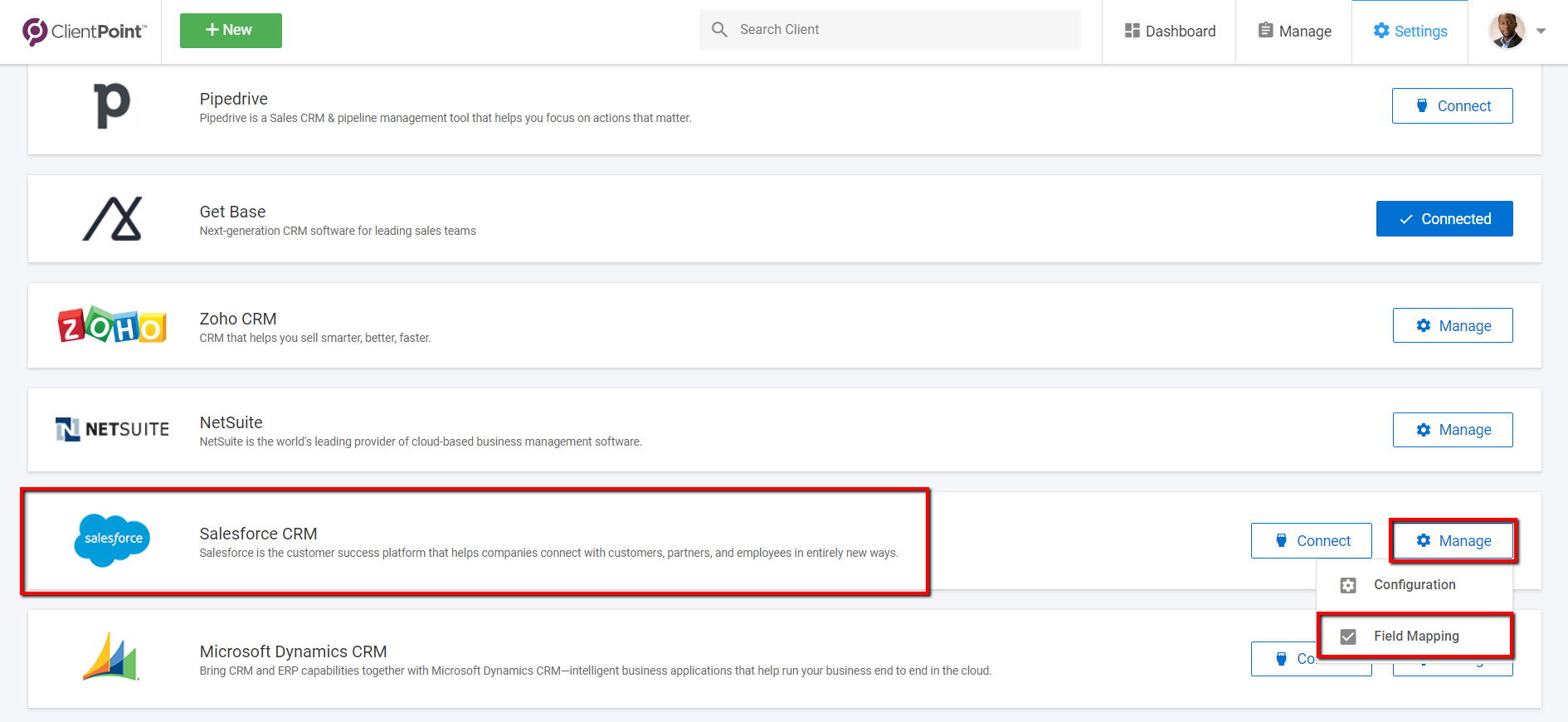Click the Pipedrive description text
The image size is (1568, 722).
click(446, 118)
